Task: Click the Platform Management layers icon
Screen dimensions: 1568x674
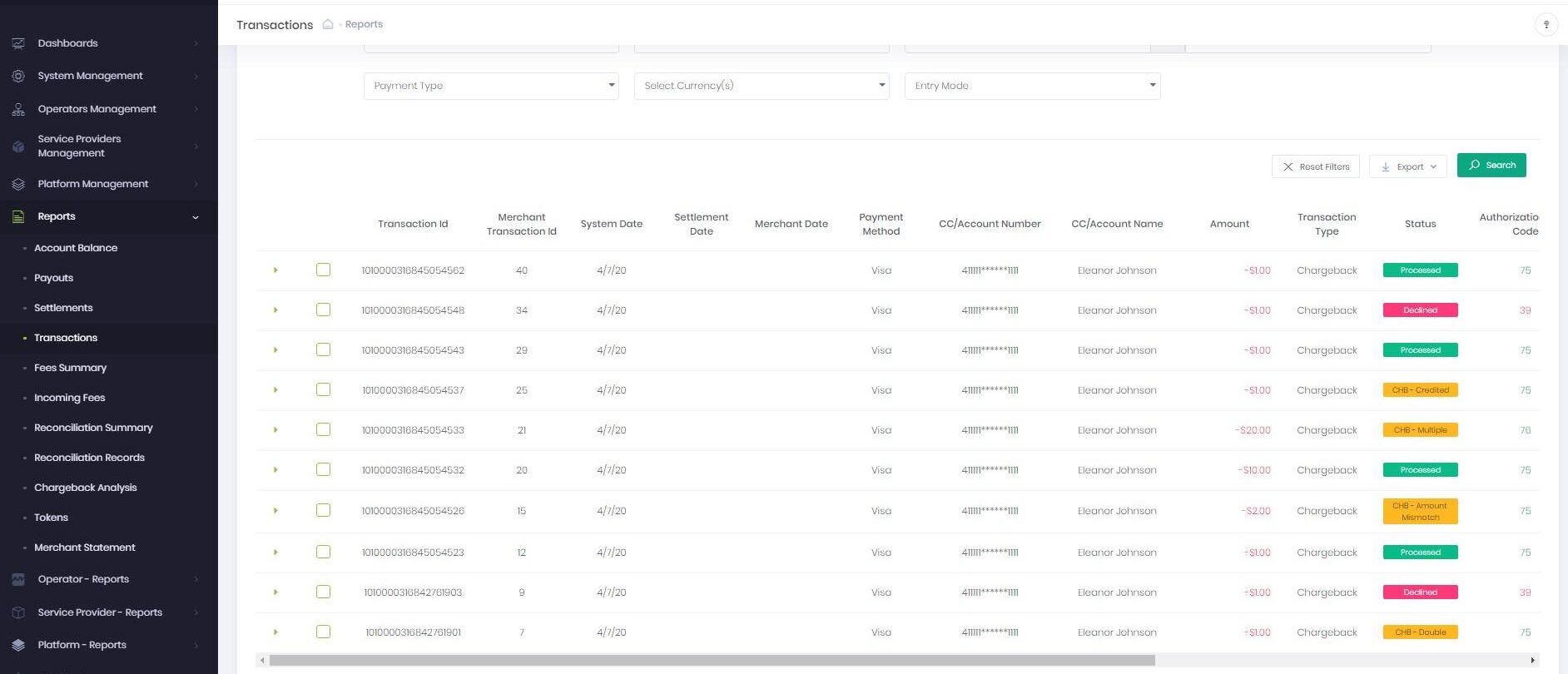Action: pyautogui.click(x=18, y=184)
